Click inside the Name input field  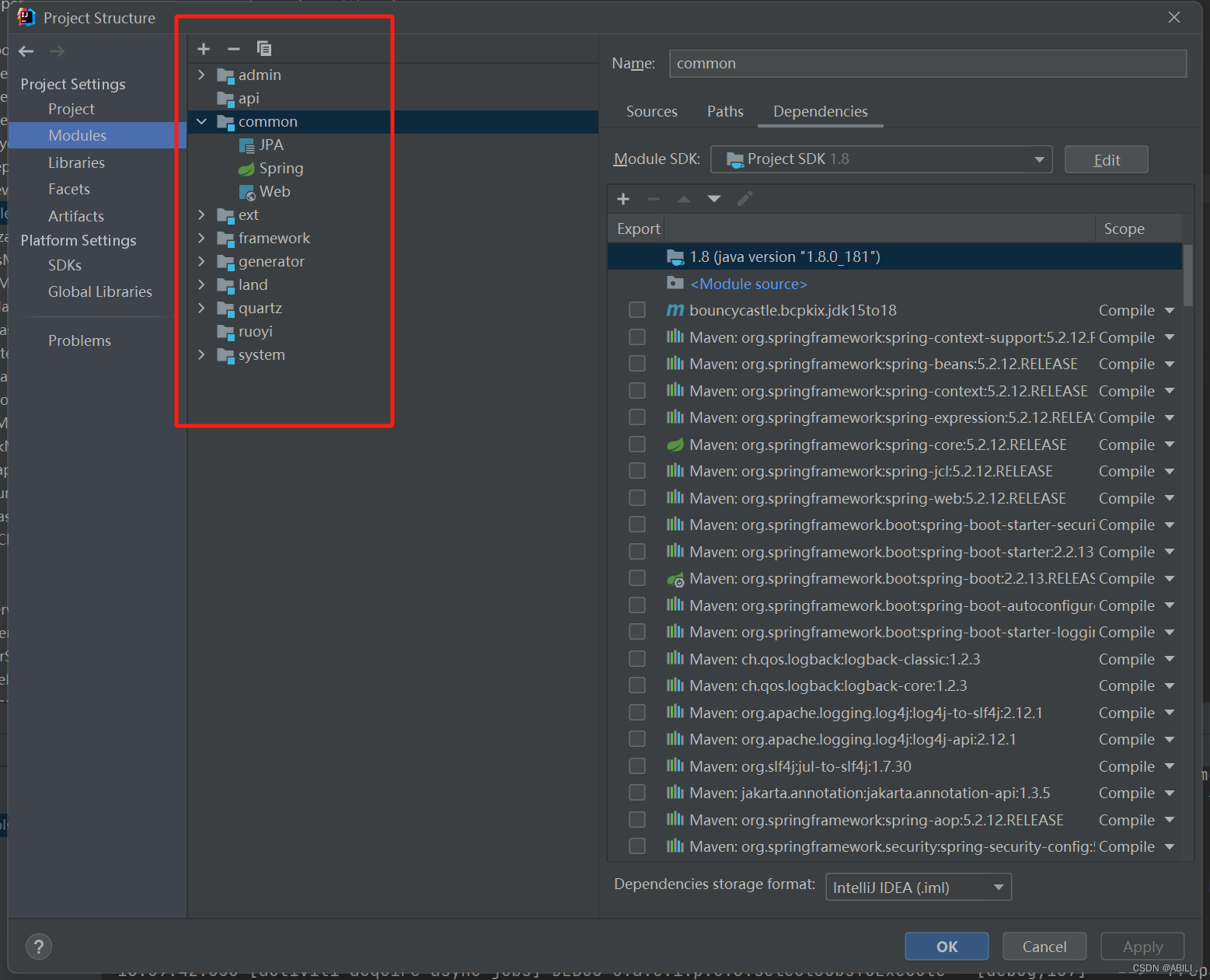point(925,63)
